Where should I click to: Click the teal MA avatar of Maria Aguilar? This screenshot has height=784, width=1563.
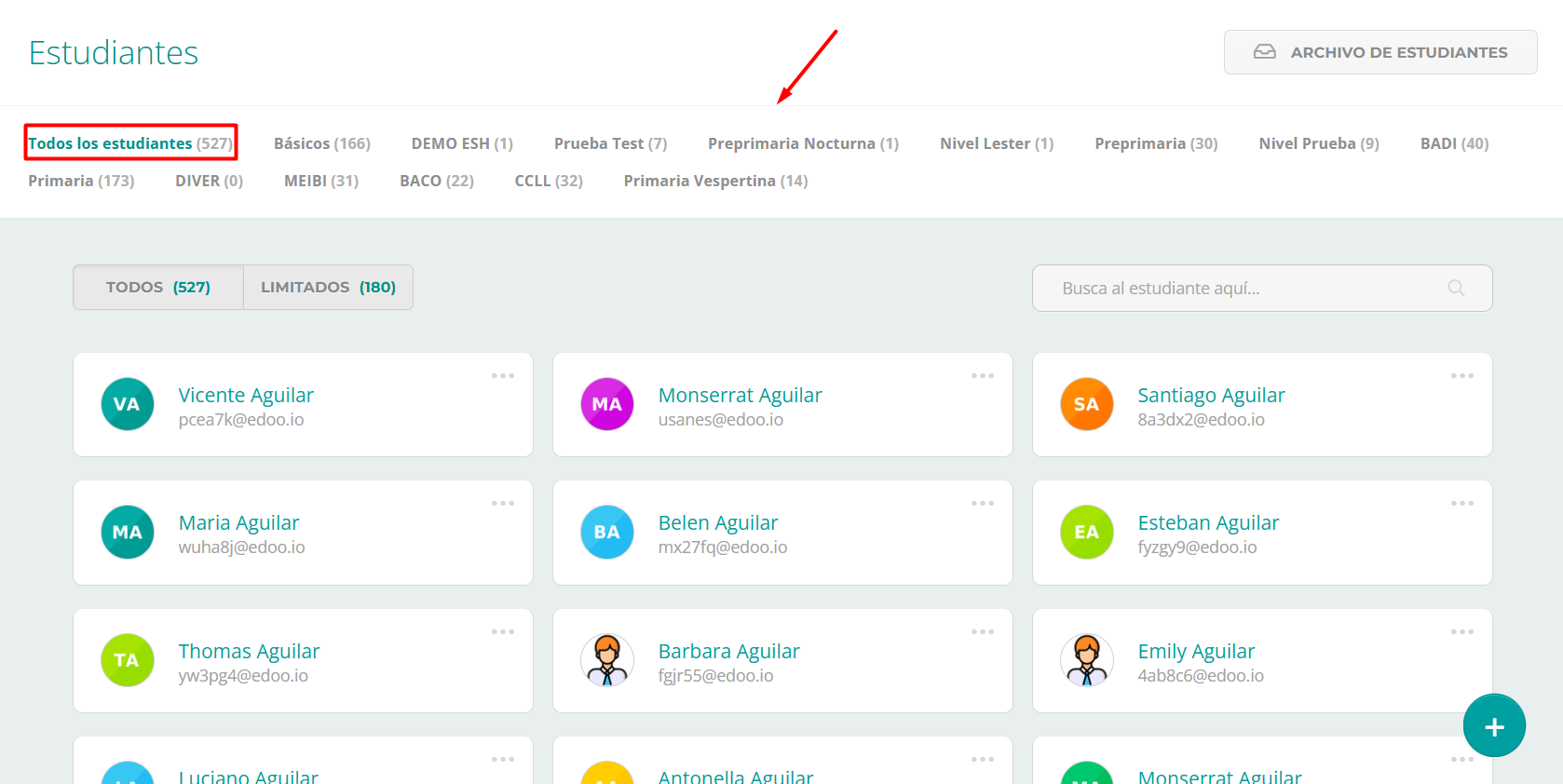pyautogui.click(x=128, y=532)
